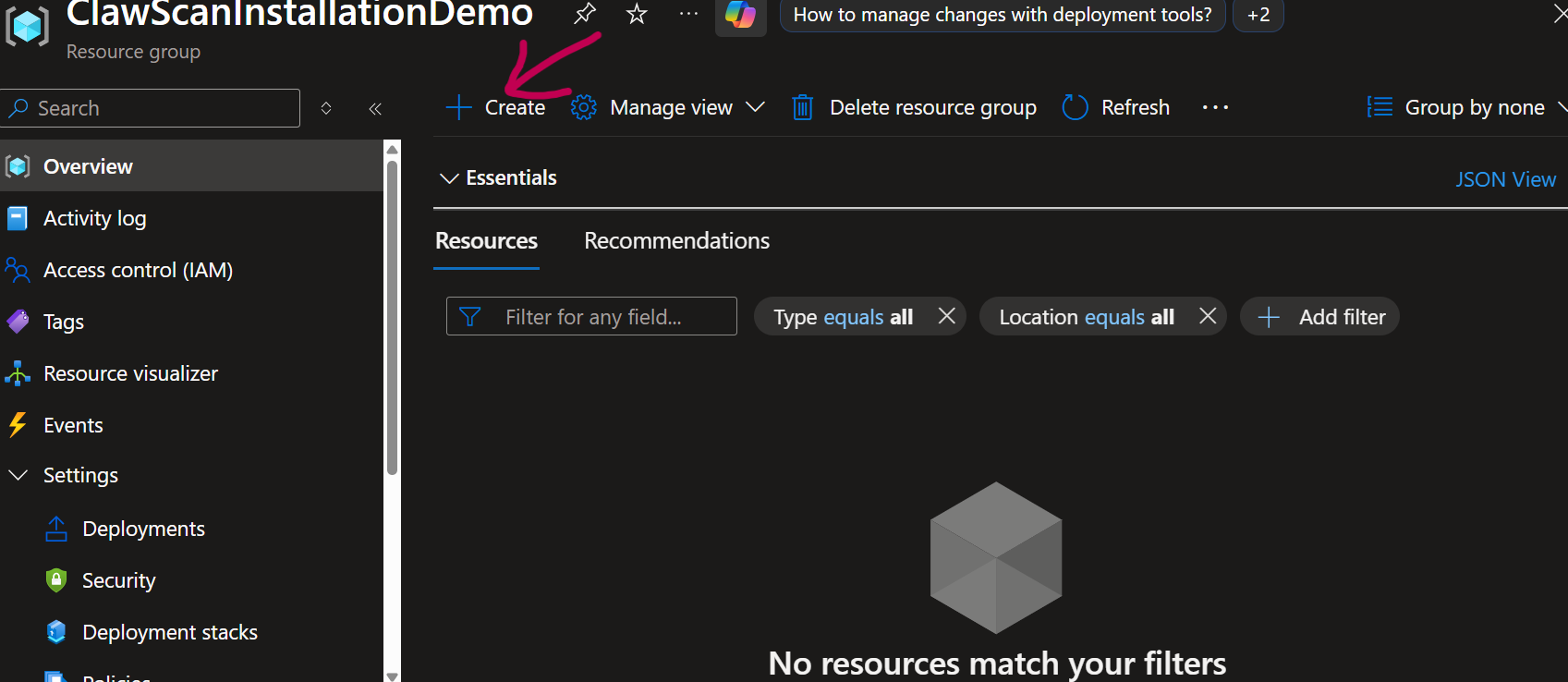Screen dimensions: 1568x682
Task: Click the Refresh circular arrow icon
Action: tap(1076, 108)
